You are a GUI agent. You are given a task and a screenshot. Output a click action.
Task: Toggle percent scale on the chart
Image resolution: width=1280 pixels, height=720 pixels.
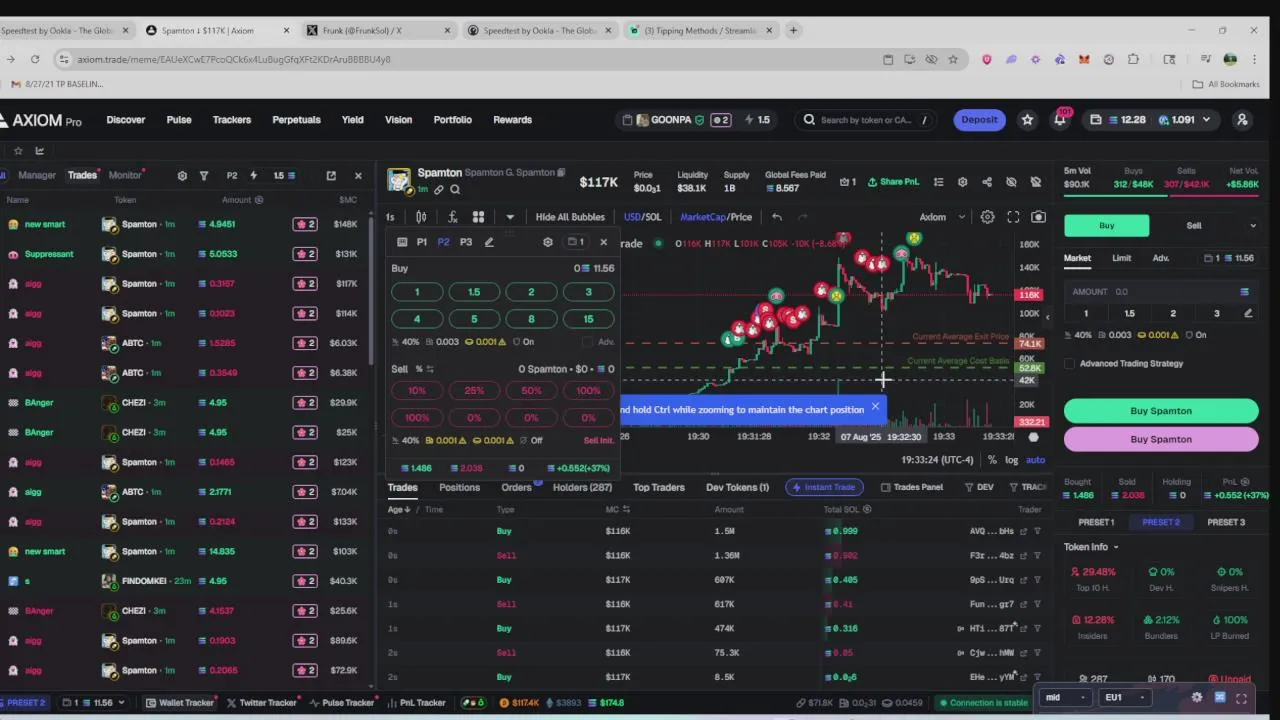pyautogui.click(x=992, y=460)
